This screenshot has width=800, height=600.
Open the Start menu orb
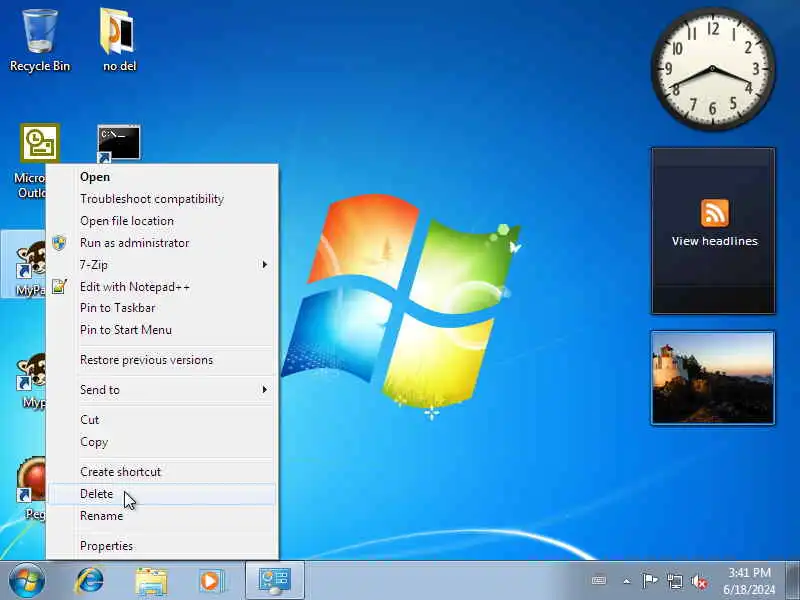(x=27, y=581)
